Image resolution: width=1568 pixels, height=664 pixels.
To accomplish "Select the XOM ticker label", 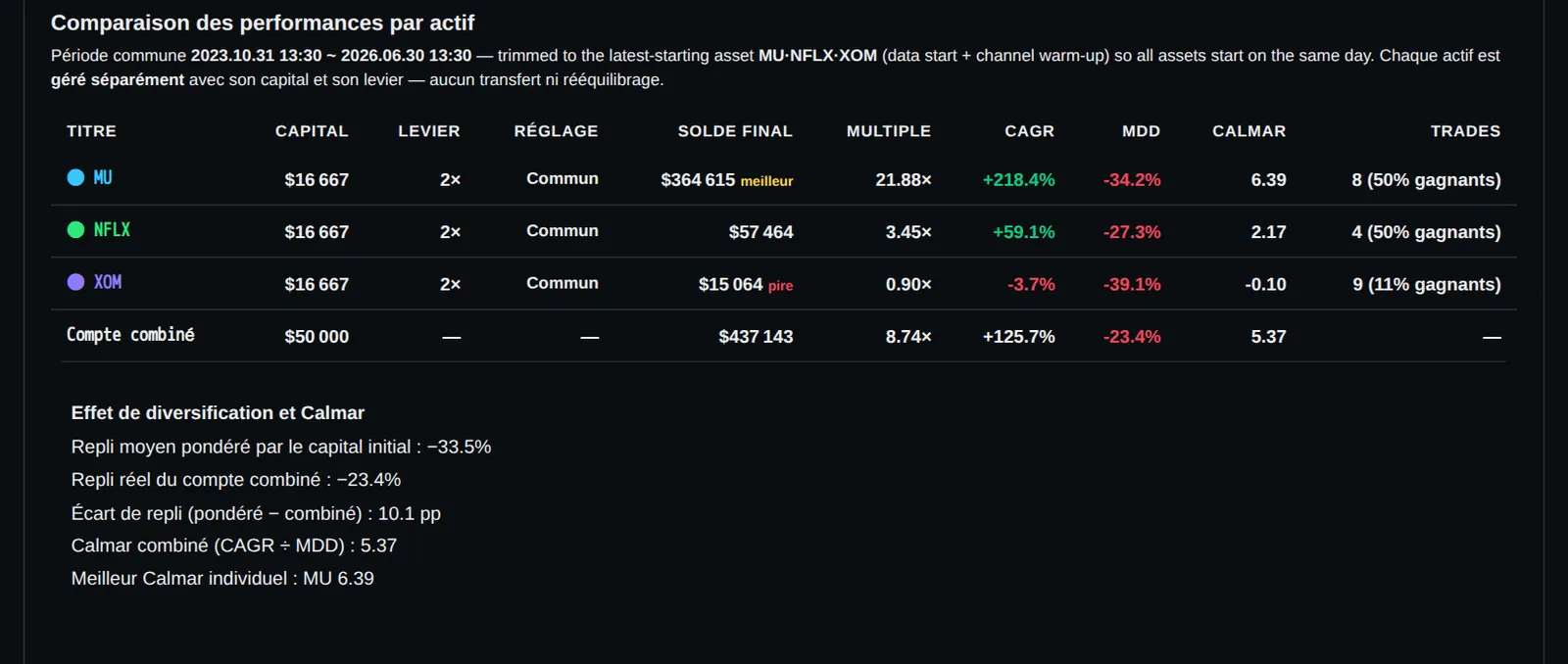I will (x=108, y=281).
